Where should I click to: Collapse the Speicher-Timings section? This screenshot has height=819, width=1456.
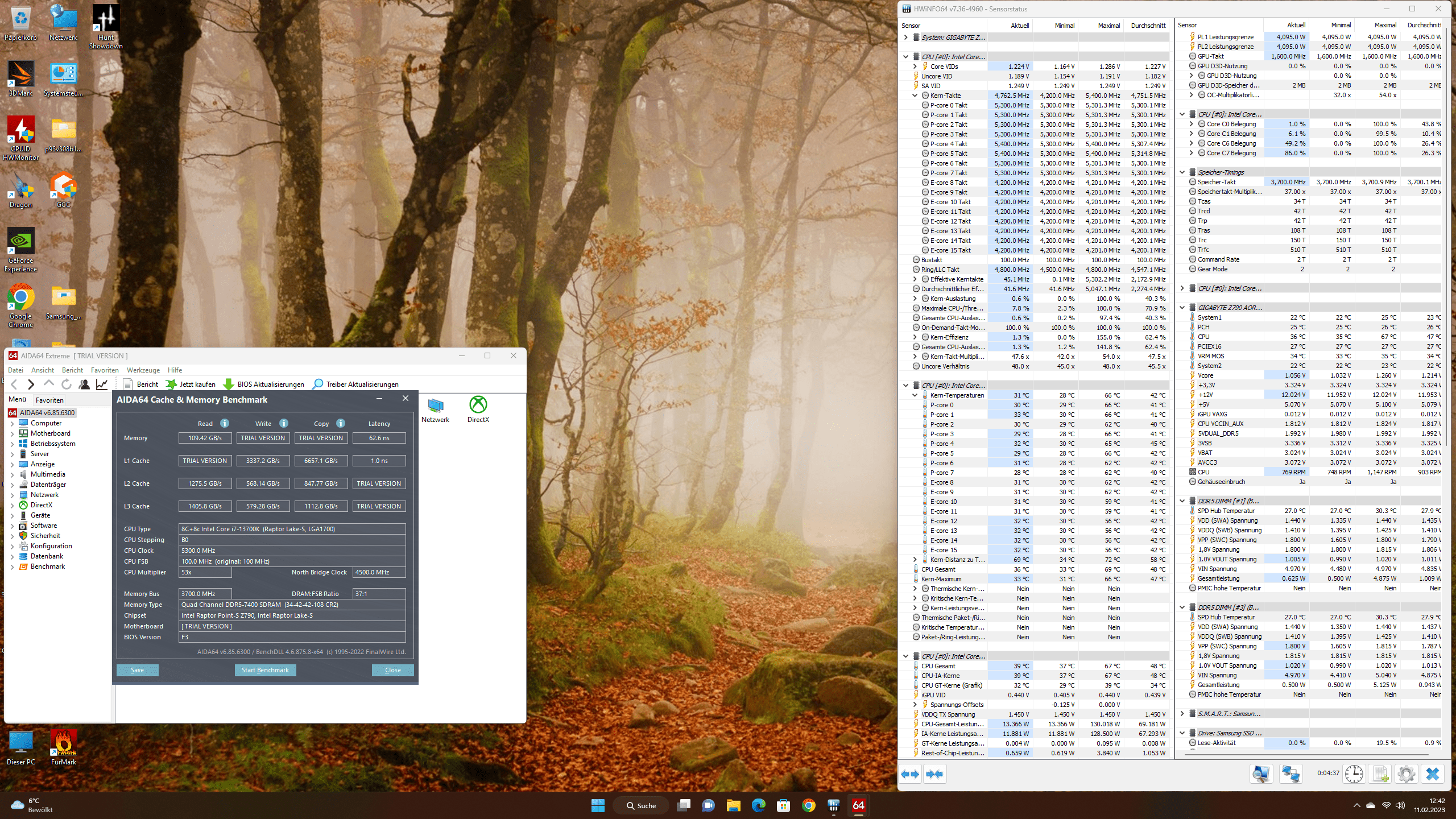click(1182, 172)
